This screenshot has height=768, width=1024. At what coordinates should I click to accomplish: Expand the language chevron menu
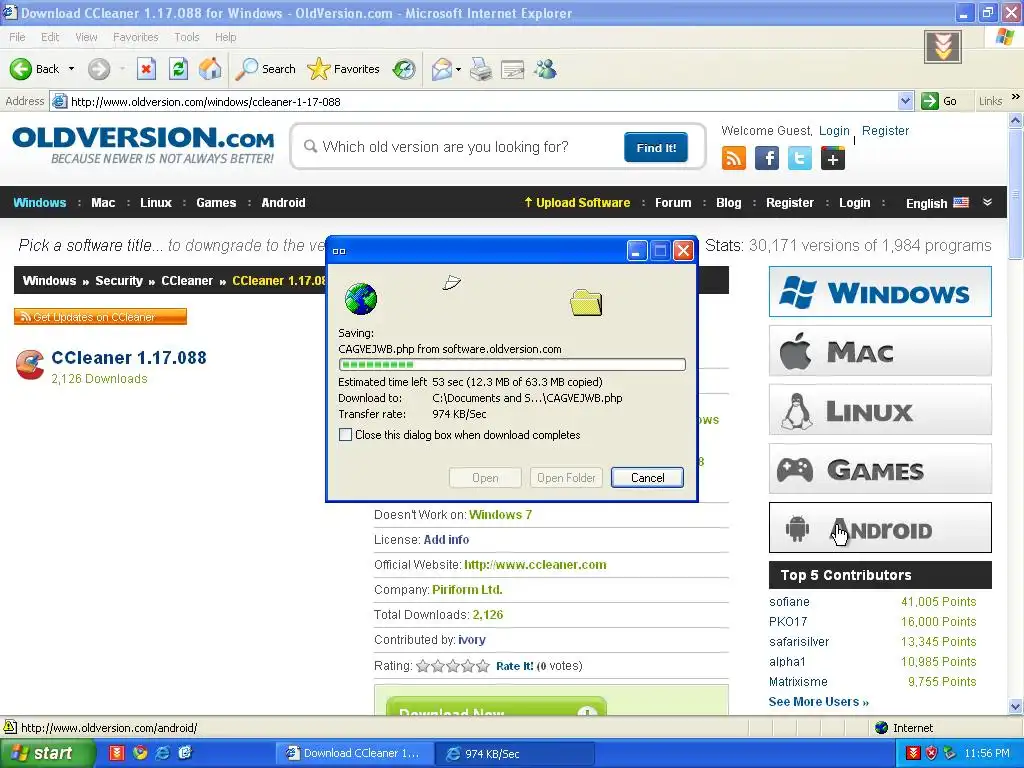pyautogui.click(x=987, y=202)
